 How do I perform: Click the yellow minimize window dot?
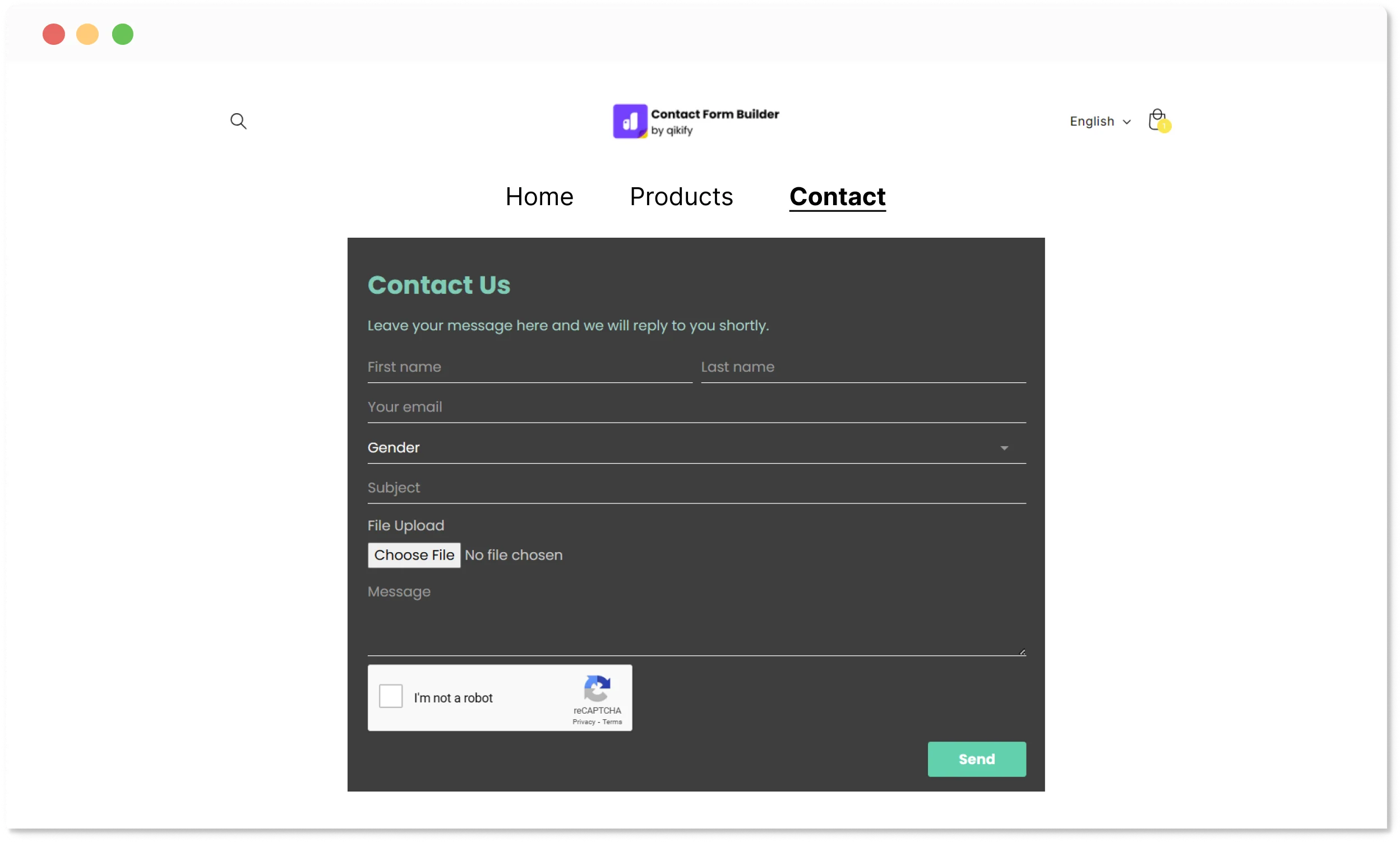(87, 34)
